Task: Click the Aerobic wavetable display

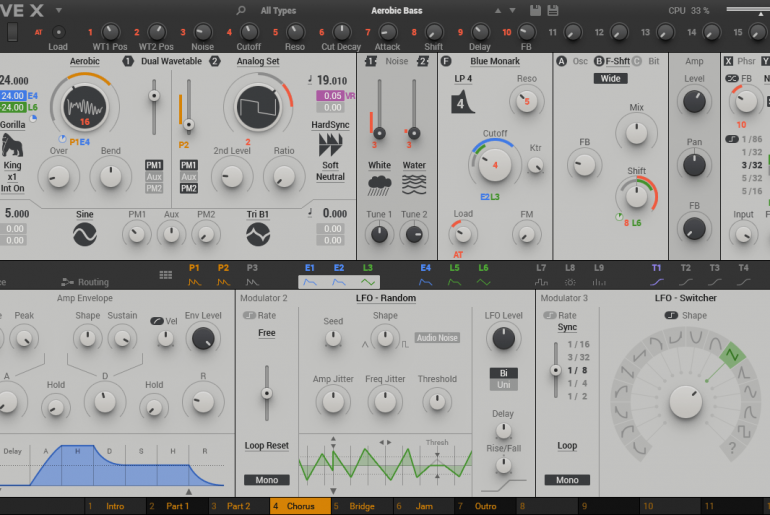Action: point(84,108)
